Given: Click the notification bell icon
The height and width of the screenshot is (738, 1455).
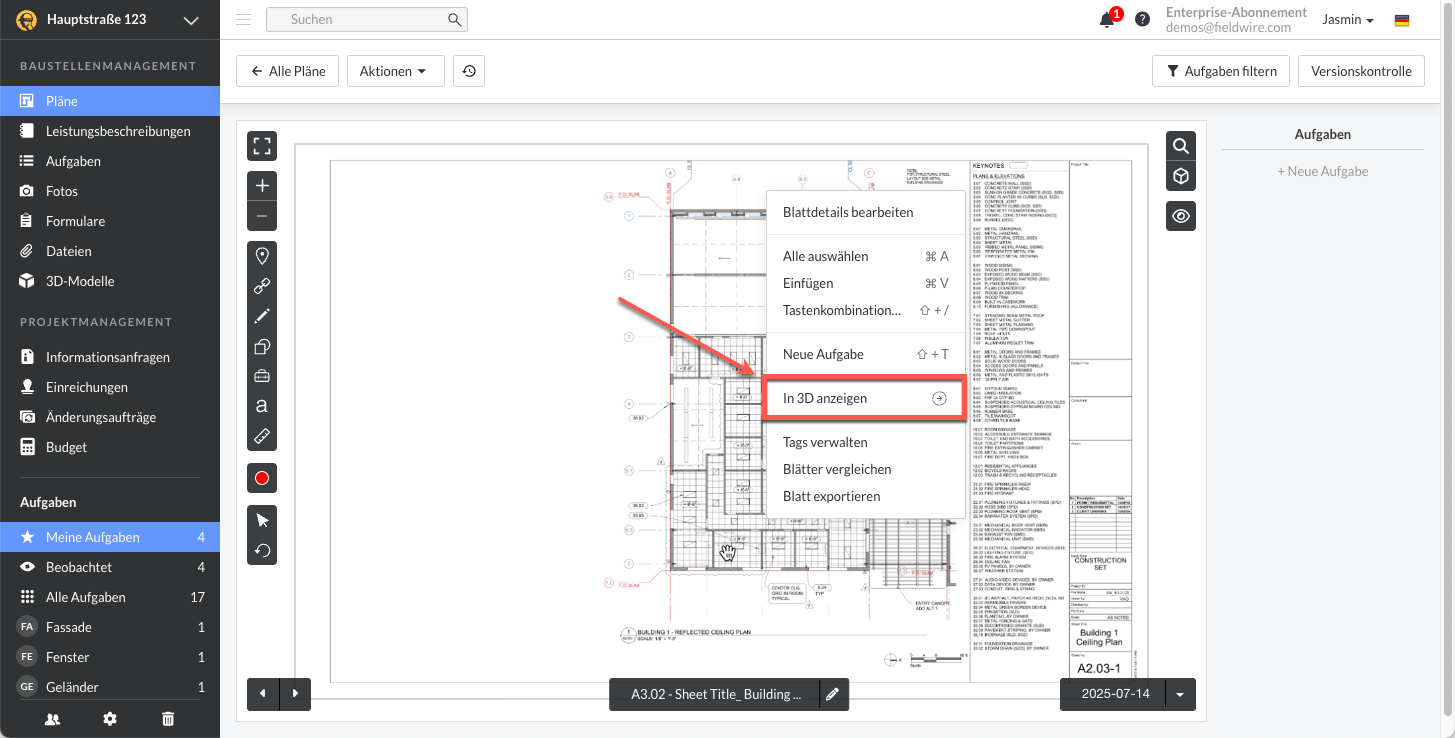Looking at the screenshot, I should tap(1107, 20).
